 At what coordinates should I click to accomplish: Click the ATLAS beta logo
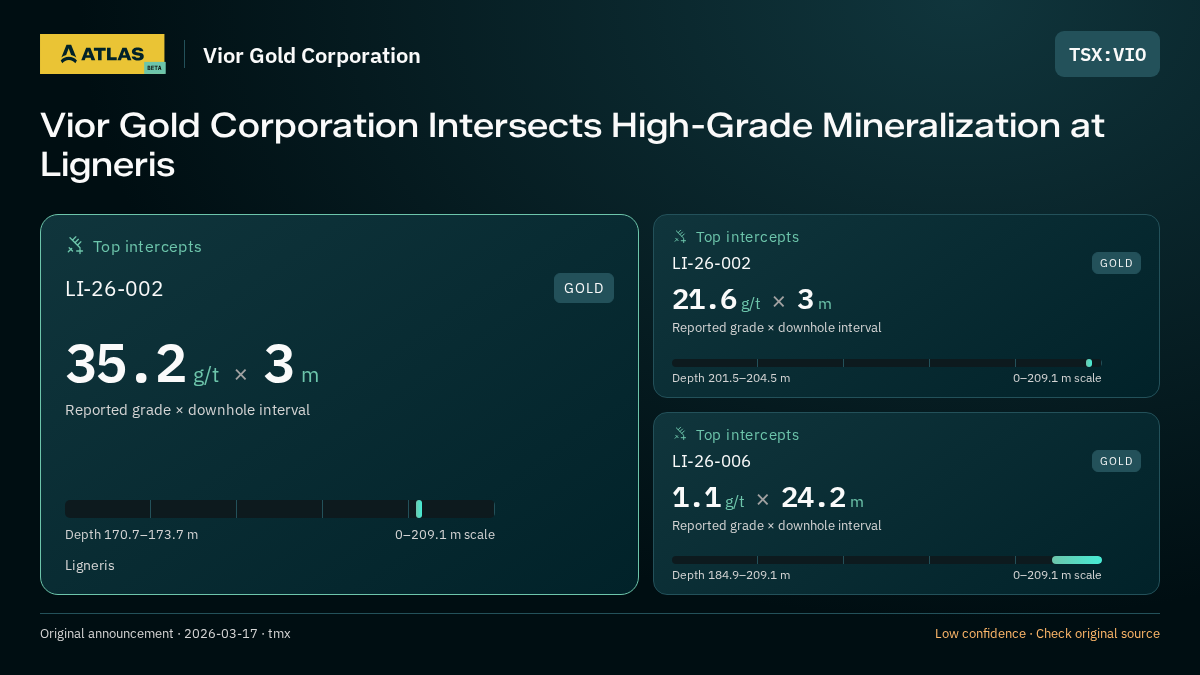tap(102, 54)
